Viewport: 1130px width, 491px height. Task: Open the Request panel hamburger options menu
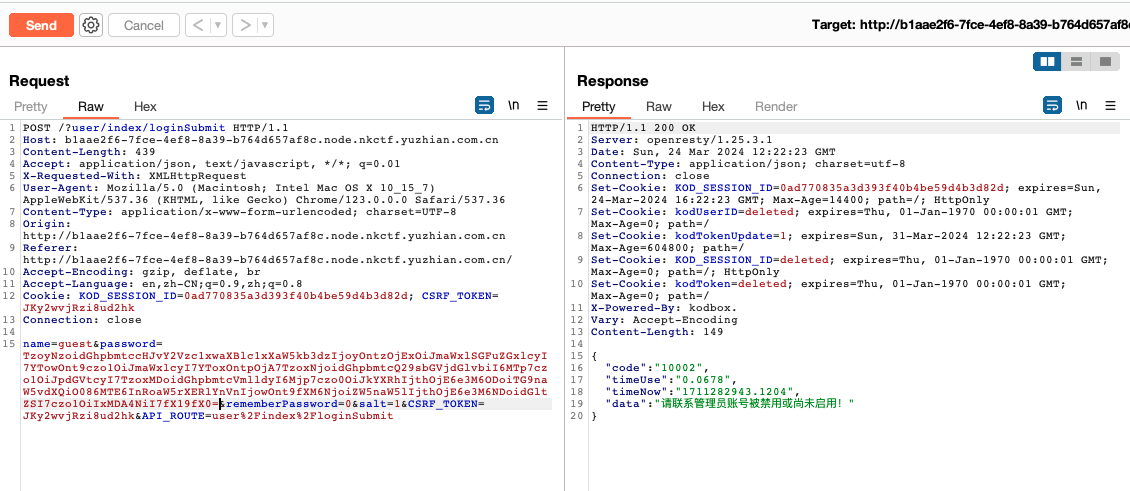[543, 105]
